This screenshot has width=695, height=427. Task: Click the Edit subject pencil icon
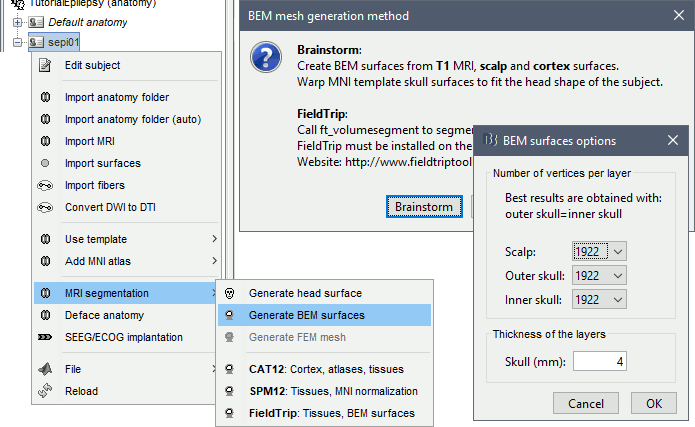45,66
